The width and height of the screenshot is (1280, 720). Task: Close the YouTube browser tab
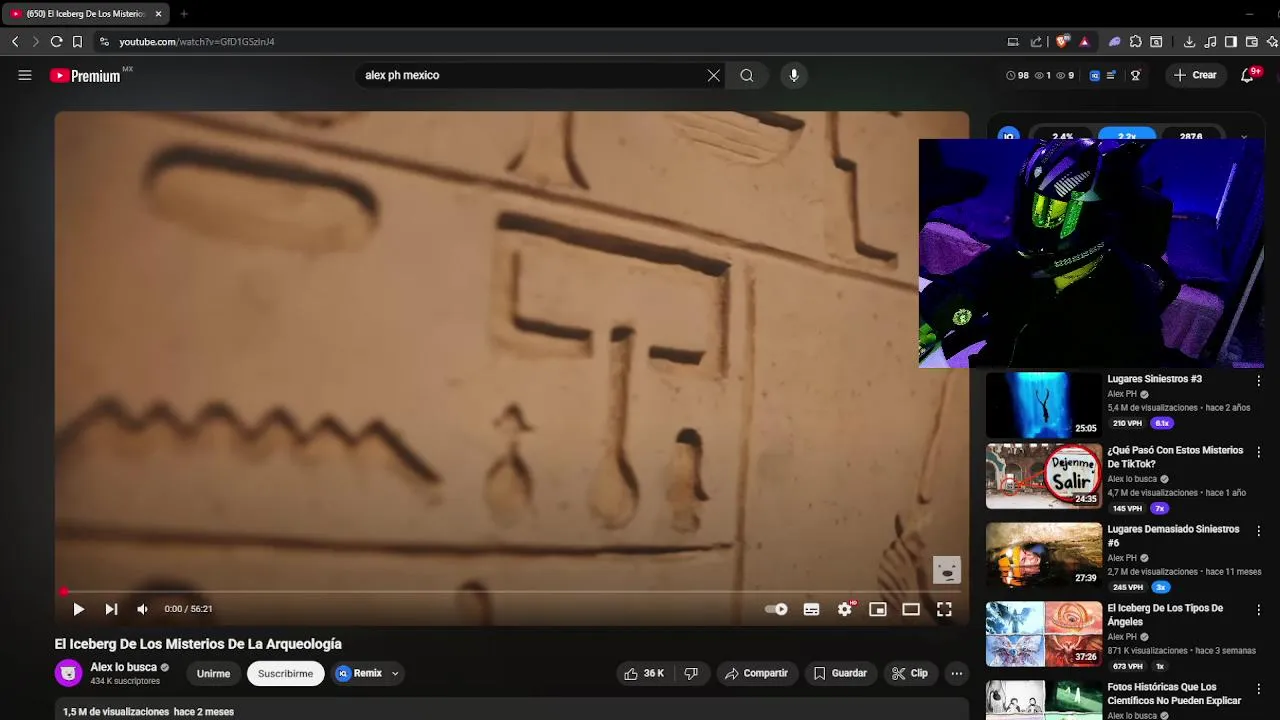pyautogui.click(x=158, y=14)
